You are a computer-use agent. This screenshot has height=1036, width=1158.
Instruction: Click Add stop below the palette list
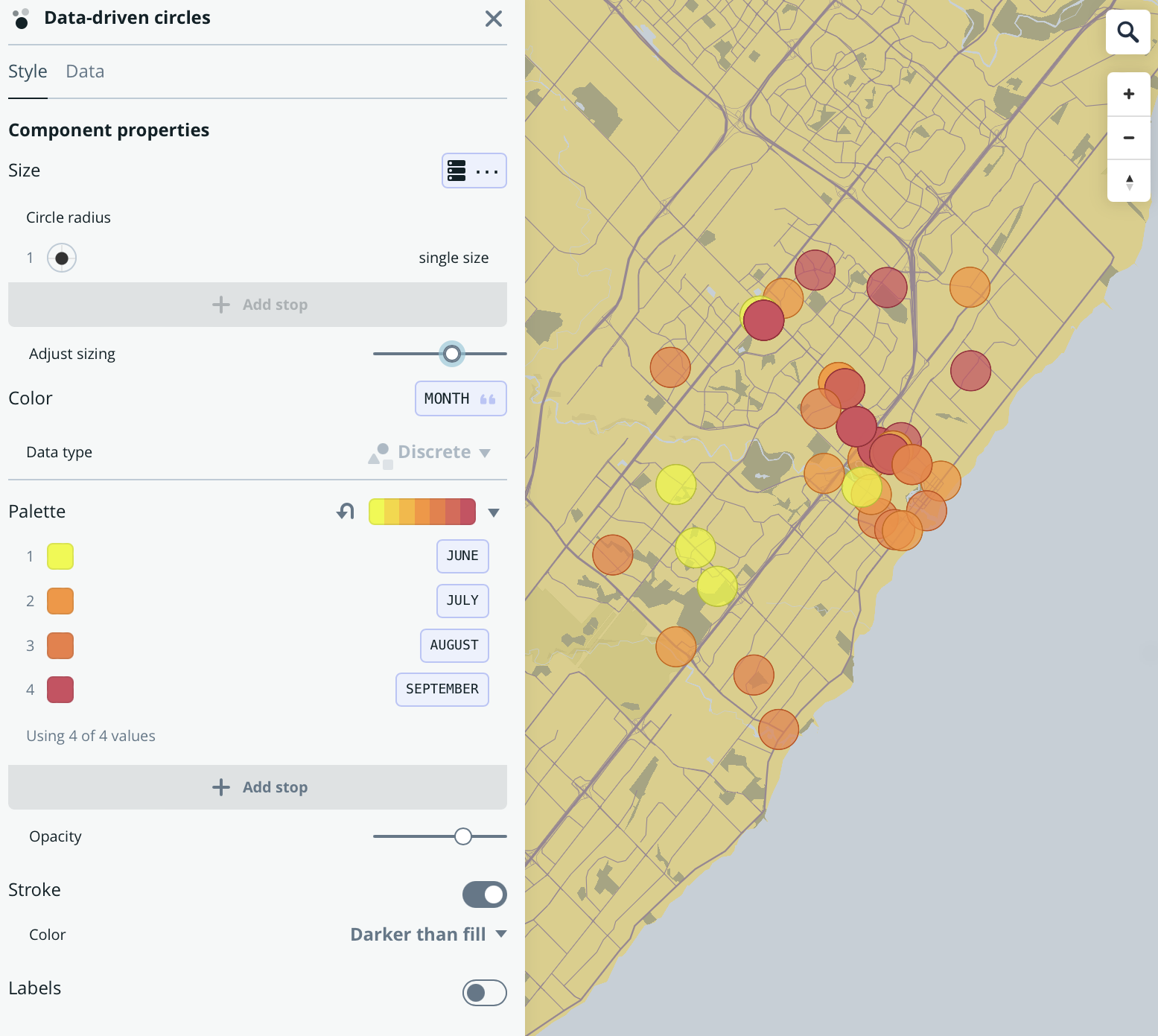point(258,787)
